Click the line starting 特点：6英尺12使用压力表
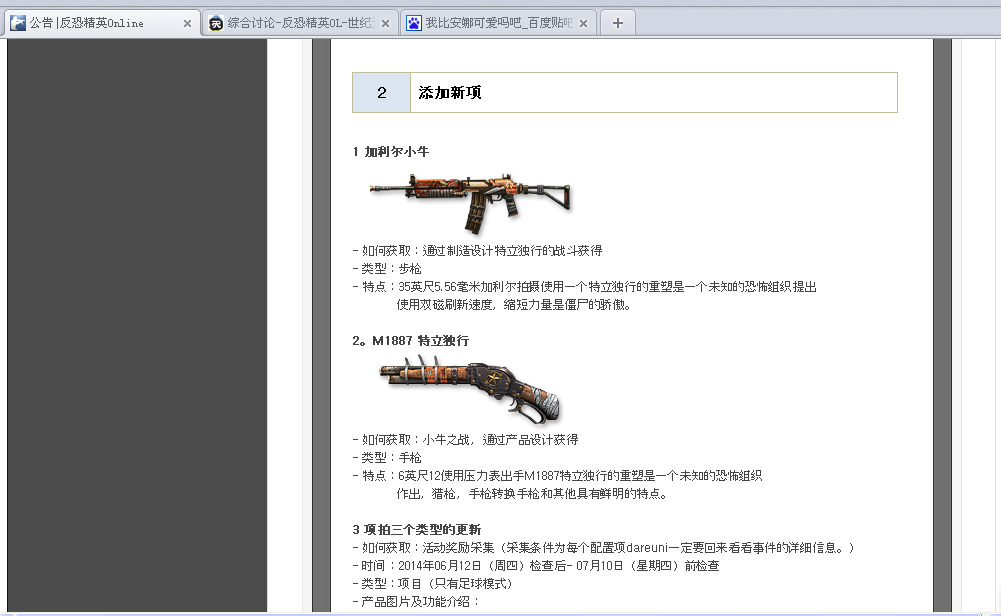 click(557, 476)
